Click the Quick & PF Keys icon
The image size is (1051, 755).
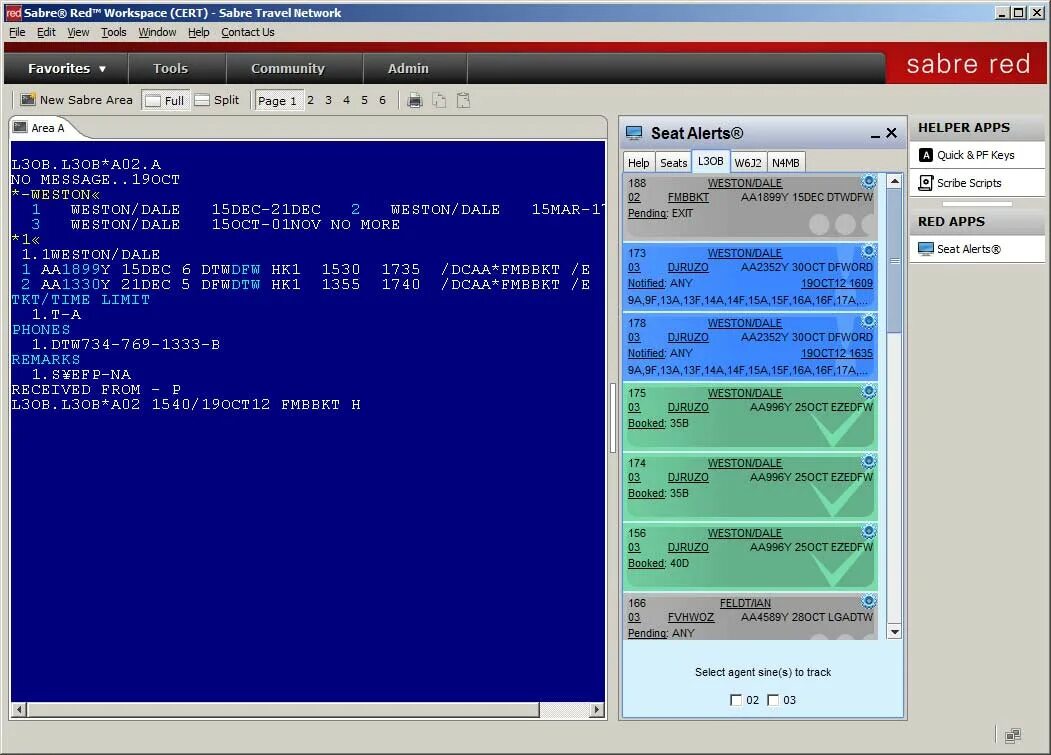point(926,155)
